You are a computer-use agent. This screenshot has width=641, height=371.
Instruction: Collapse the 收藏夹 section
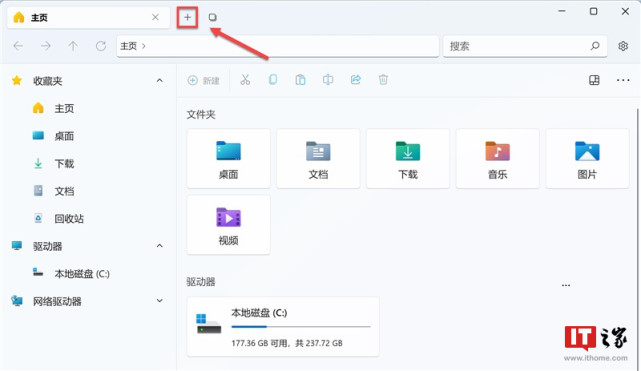159,81
